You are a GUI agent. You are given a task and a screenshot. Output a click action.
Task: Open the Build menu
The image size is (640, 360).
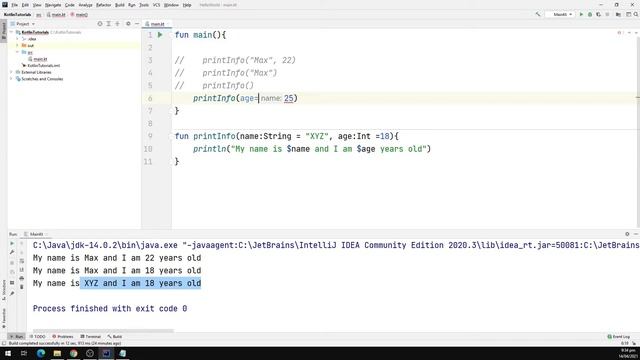pyautogui.click(x=120, y=5)
